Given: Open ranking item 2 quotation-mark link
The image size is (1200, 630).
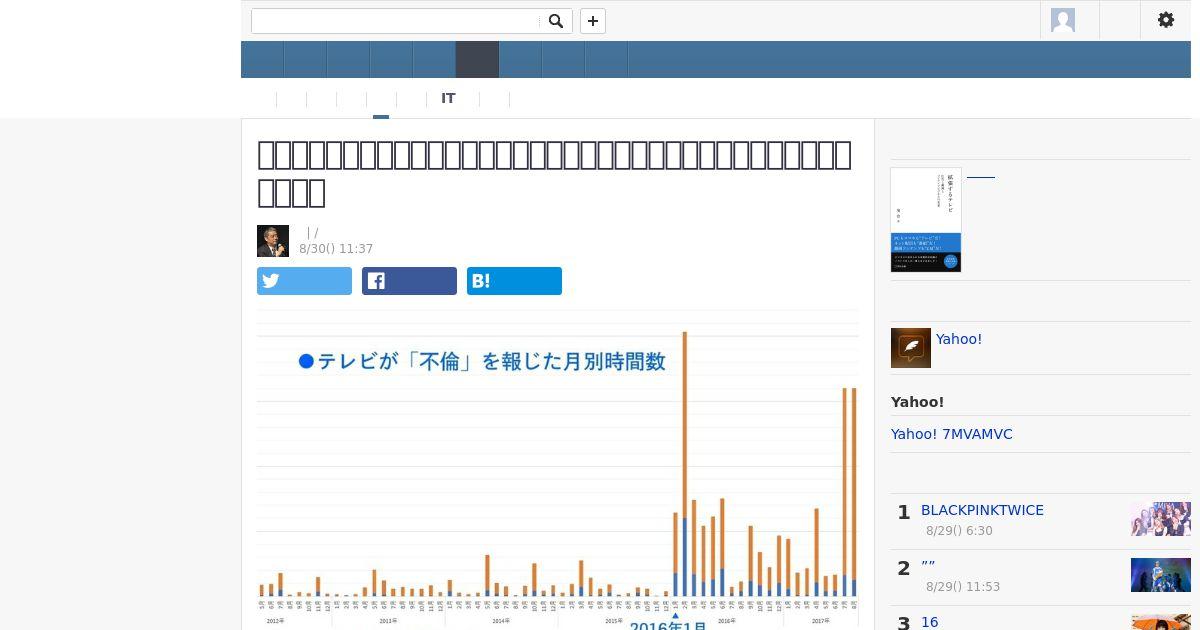Looking at the screenshot, I should coord(928,566).
